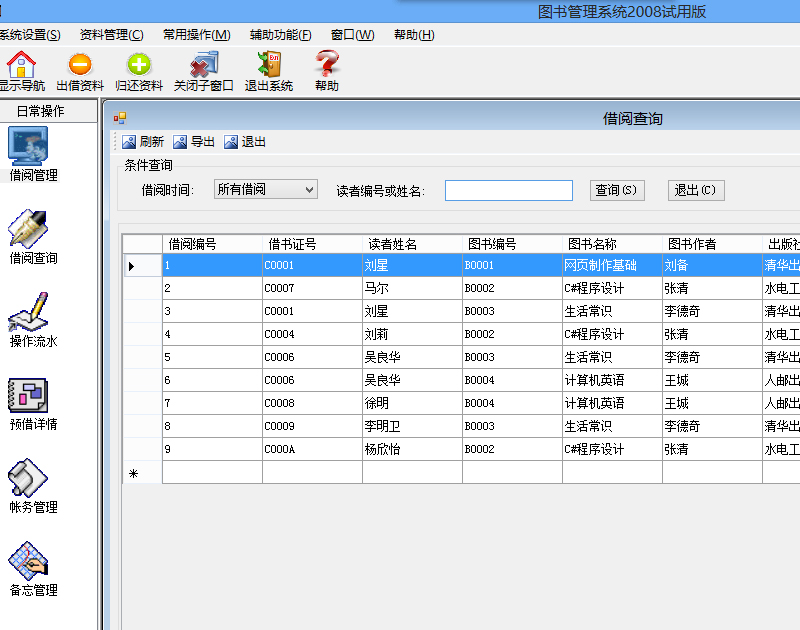The height and width of the screenshot is (630, 800).
Task: Open 帮助 via the question mark icon
Action: tap(327, 65)
